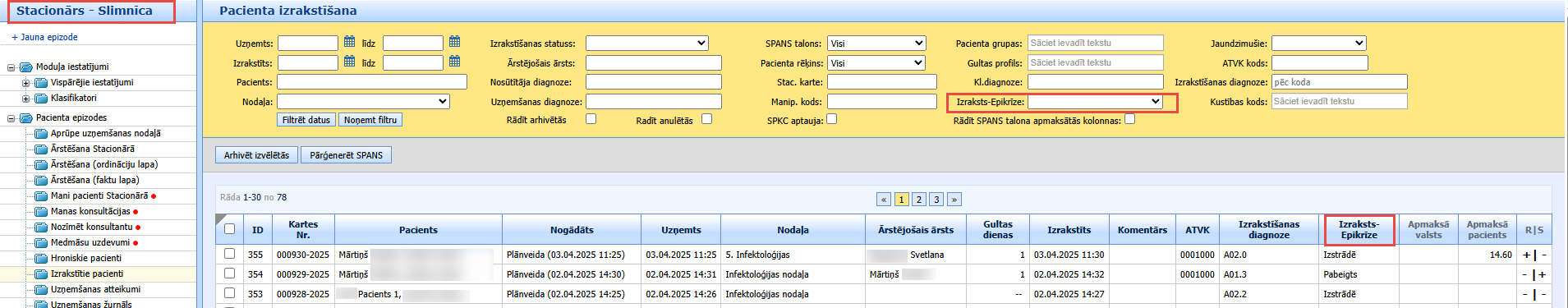Go to the next results page arrow
The height and width of the screenshot is (308, 1568).
tap(954, 200)
